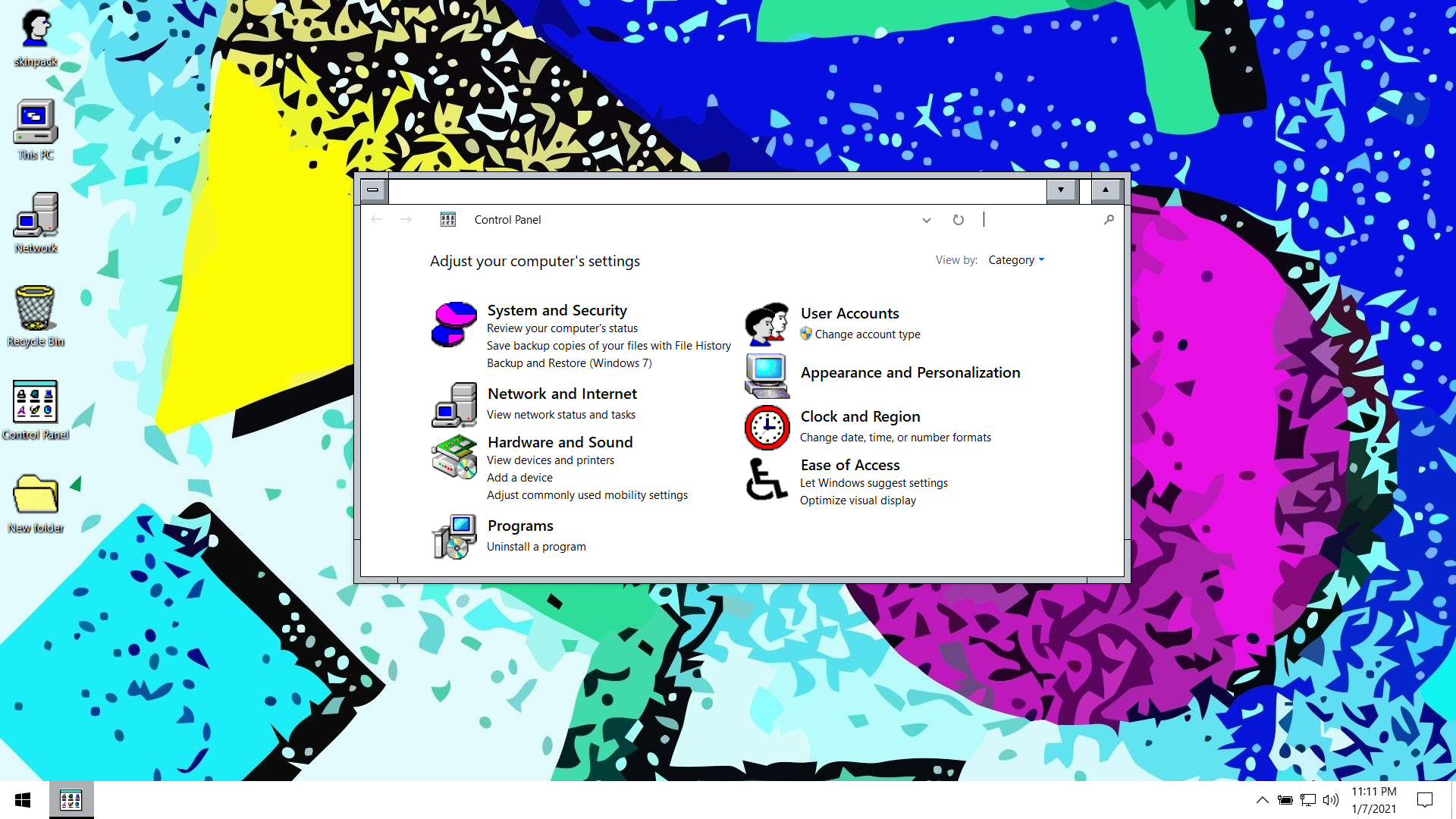Click the refresh icon in address bar
The height and width of the screenshot is (819, 1456).
tap(959, 220)
